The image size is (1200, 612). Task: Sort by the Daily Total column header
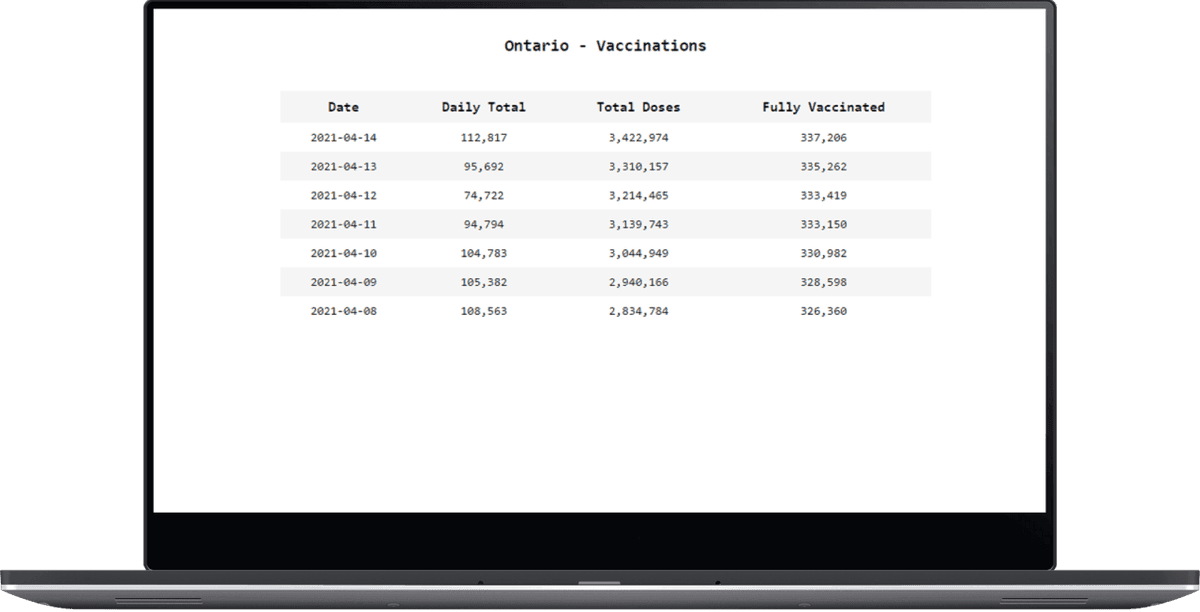tap(483, 107)
